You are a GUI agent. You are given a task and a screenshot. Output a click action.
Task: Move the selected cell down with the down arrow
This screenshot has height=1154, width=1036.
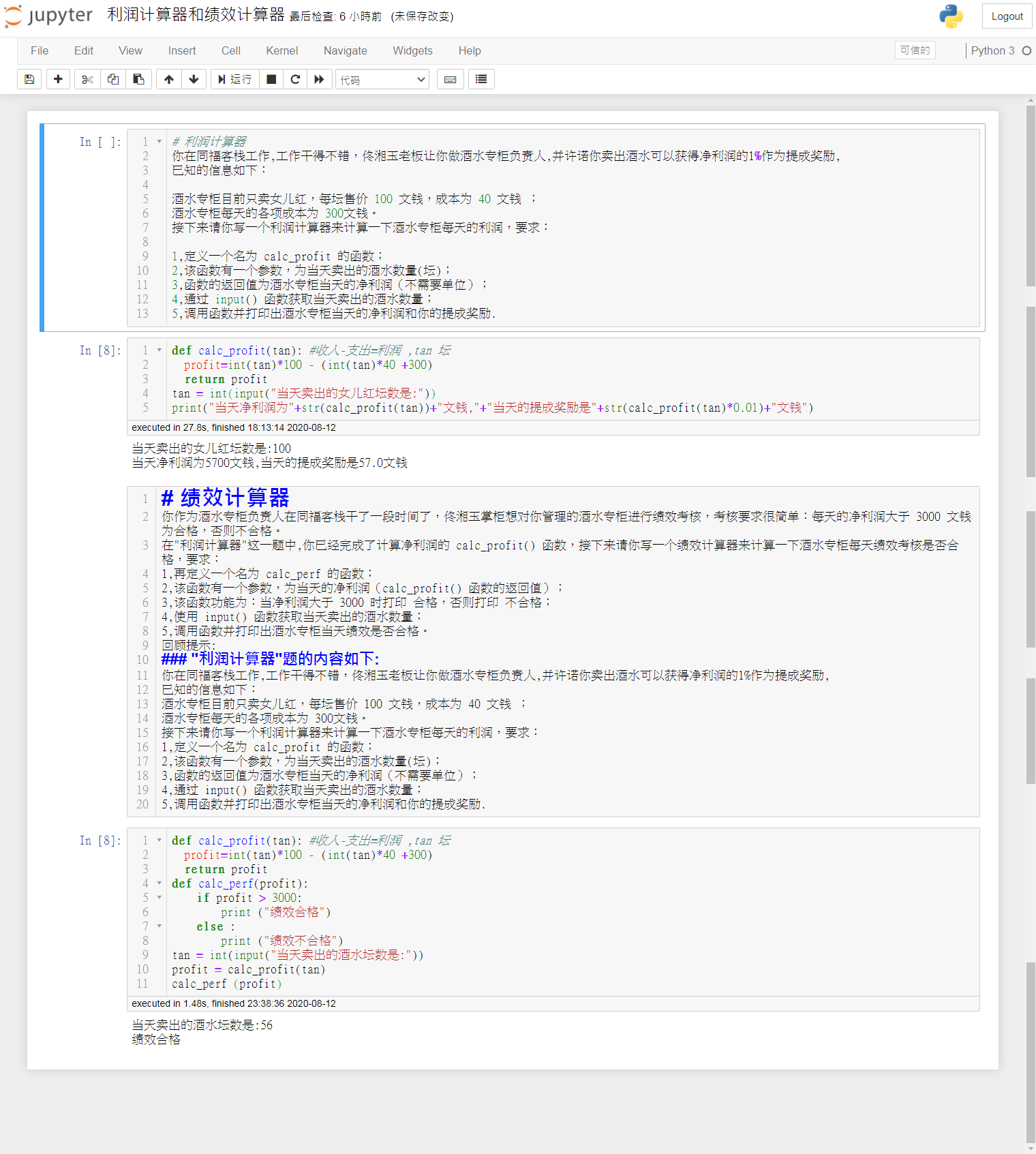click(x=194, y=80)
